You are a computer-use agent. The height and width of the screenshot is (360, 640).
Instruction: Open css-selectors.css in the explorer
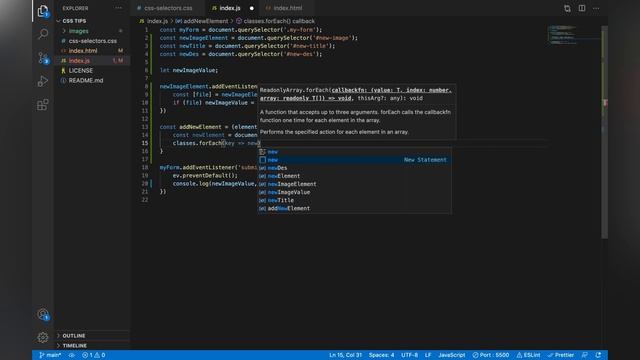tap(92, 41)
